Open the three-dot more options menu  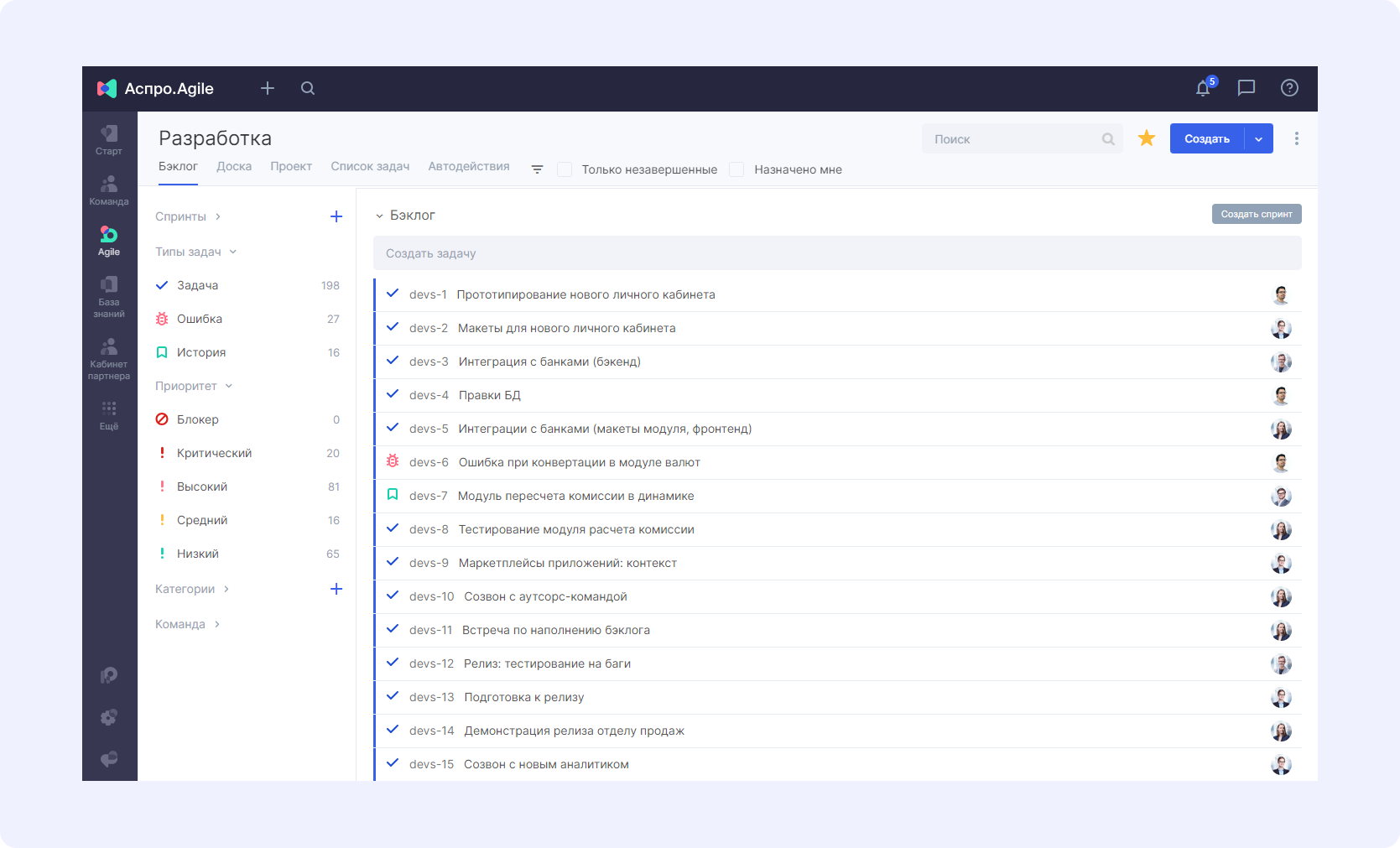point(1297,138)
